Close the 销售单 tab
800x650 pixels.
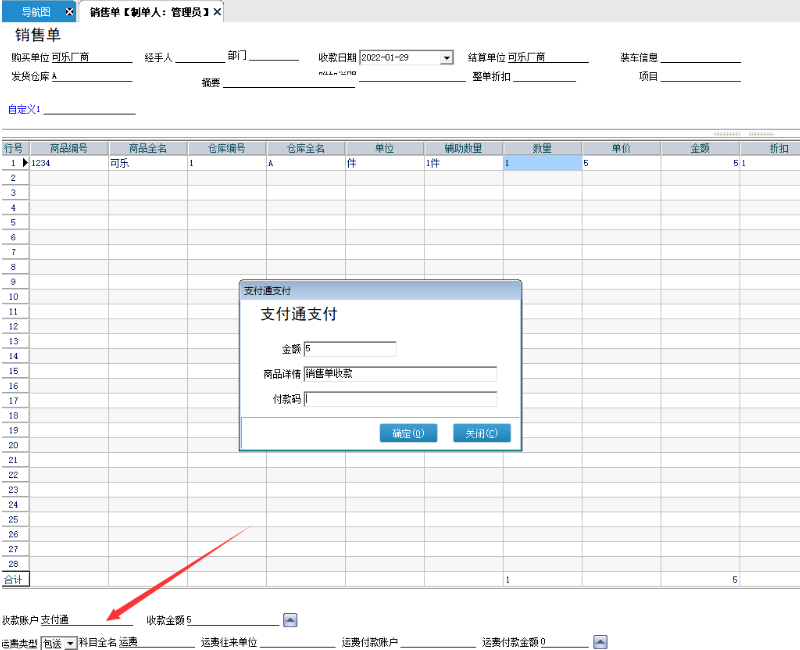point(217,11)
